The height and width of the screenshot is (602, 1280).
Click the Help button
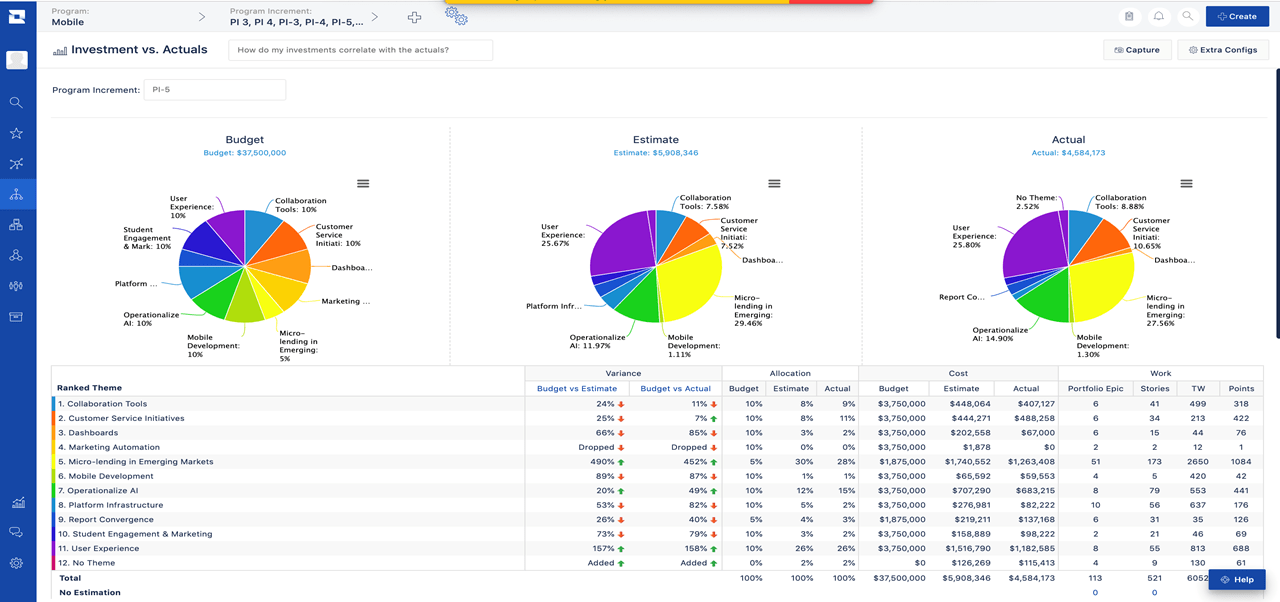coord(1237,579)
